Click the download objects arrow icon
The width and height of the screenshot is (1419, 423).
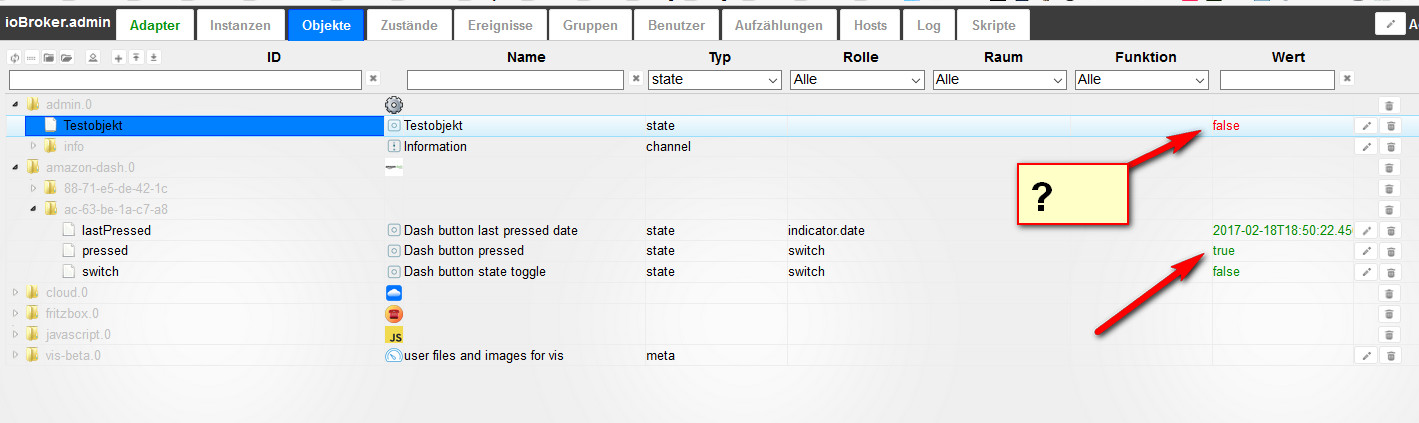click(153, 58)
